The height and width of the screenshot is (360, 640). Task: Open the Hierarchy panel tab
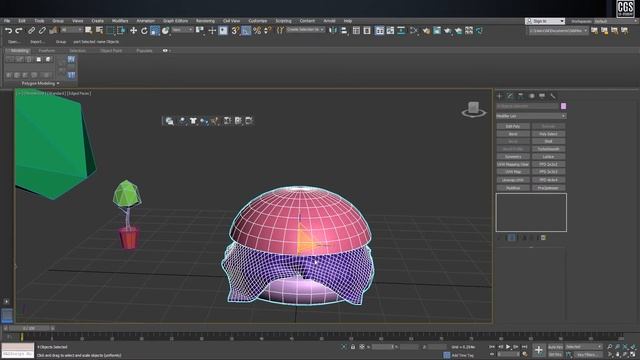[521, 96]
